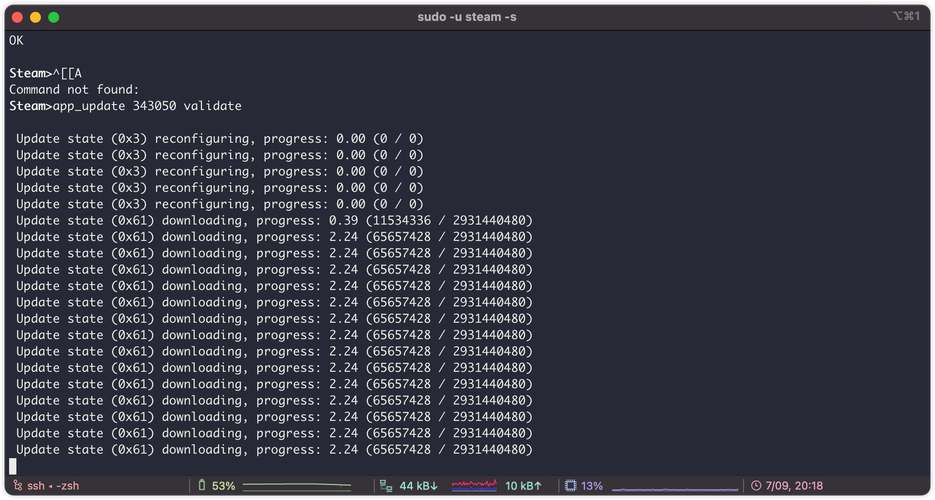The height and width of the screenshot is (500, 935).
Task: Click the battery history sparkline graph
Action: pos(297,486)
